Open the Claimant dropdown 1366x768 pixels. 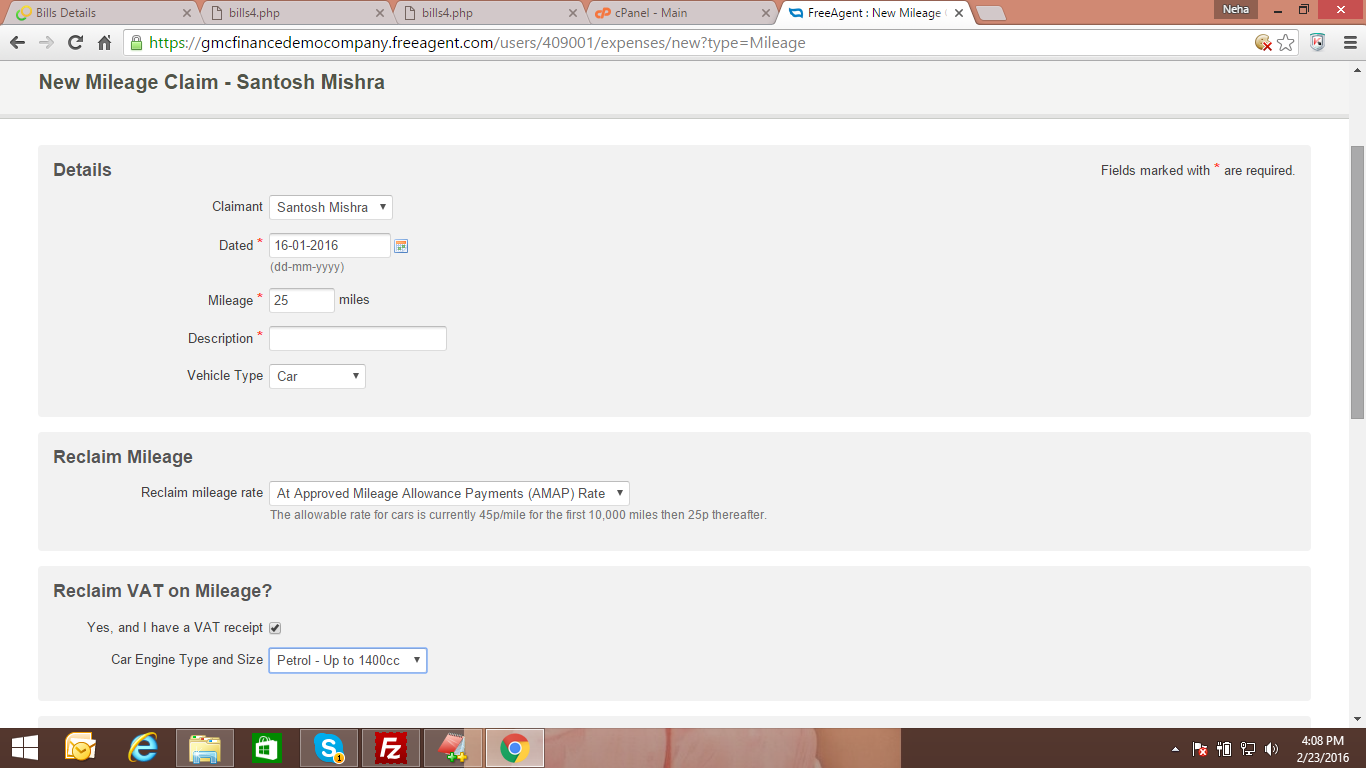(330, 207)
